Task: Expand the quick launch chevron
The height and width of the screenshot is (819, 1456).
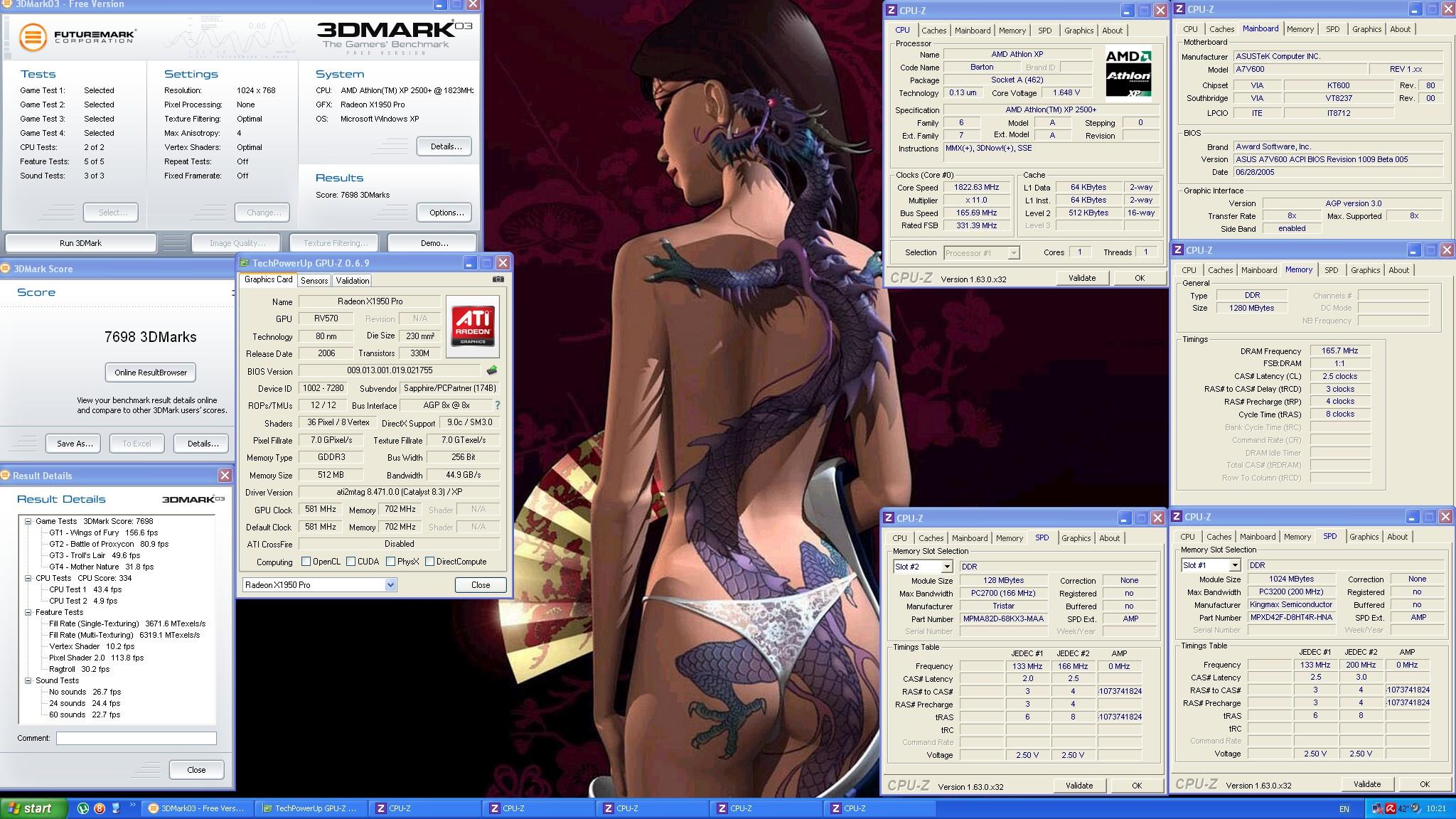Action: pos(132,805)
